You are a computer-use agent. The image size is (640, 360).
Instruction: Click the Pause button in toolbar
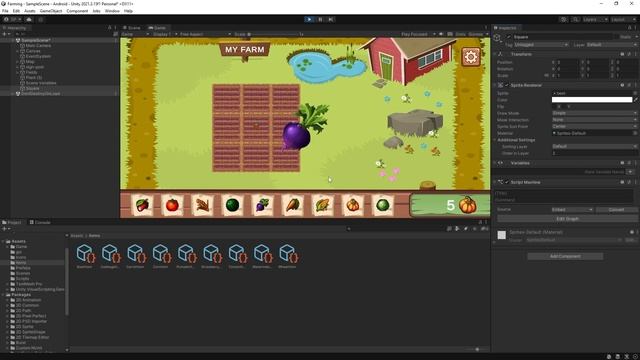pyautogui.click(x=320, y=19)
